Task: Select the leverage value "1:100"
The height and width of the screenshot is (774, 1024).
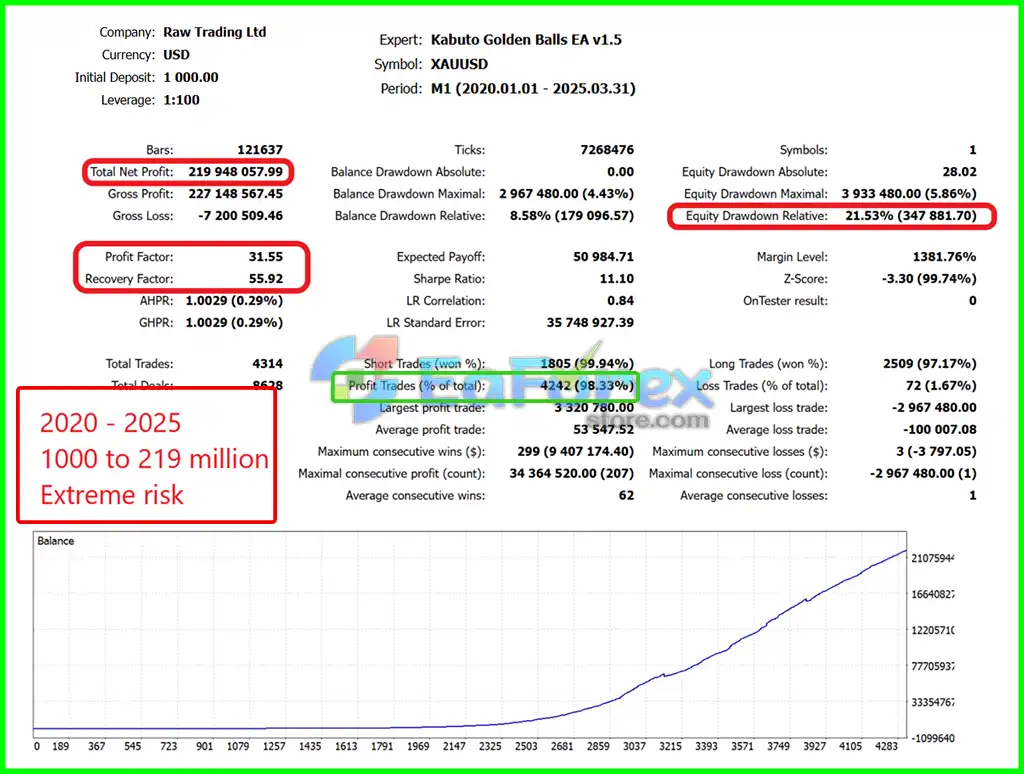Action: click(182, 100)
